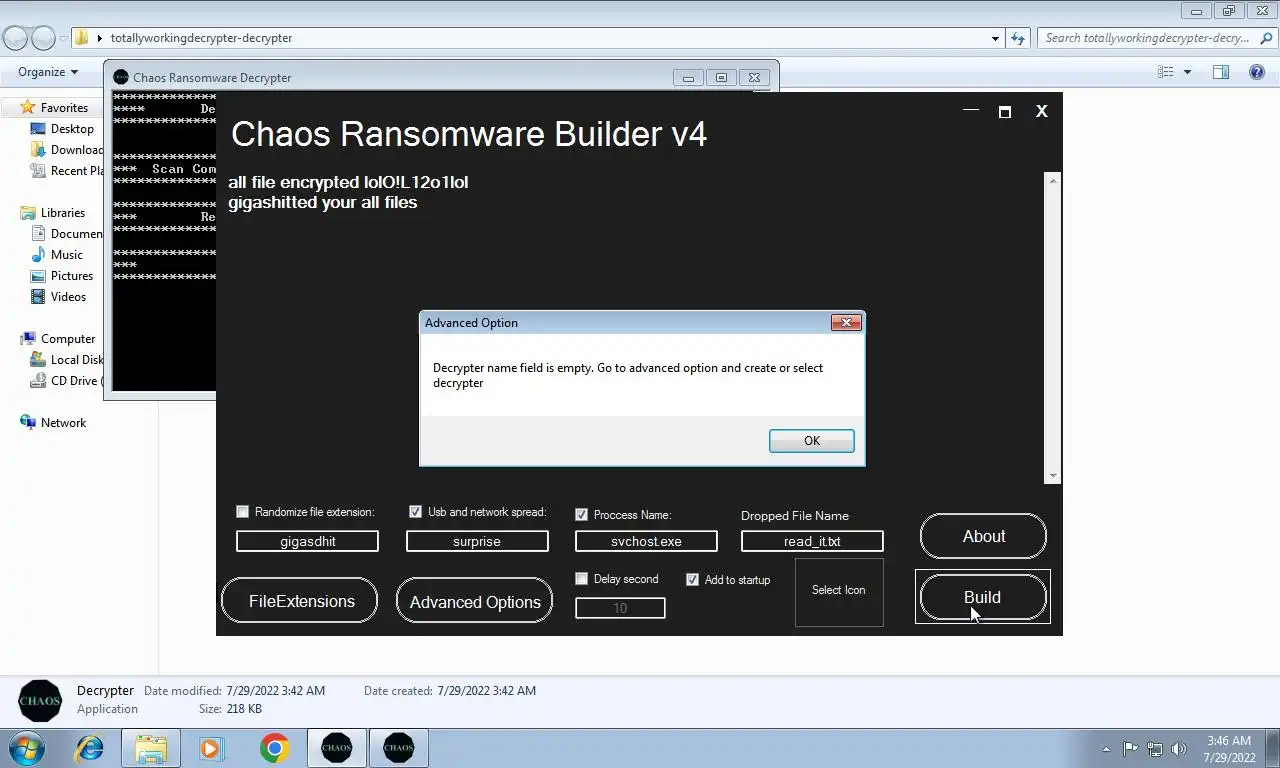Open Windows Media Player from taskbar
1280x768 pixels.
(x=210, y=747)
